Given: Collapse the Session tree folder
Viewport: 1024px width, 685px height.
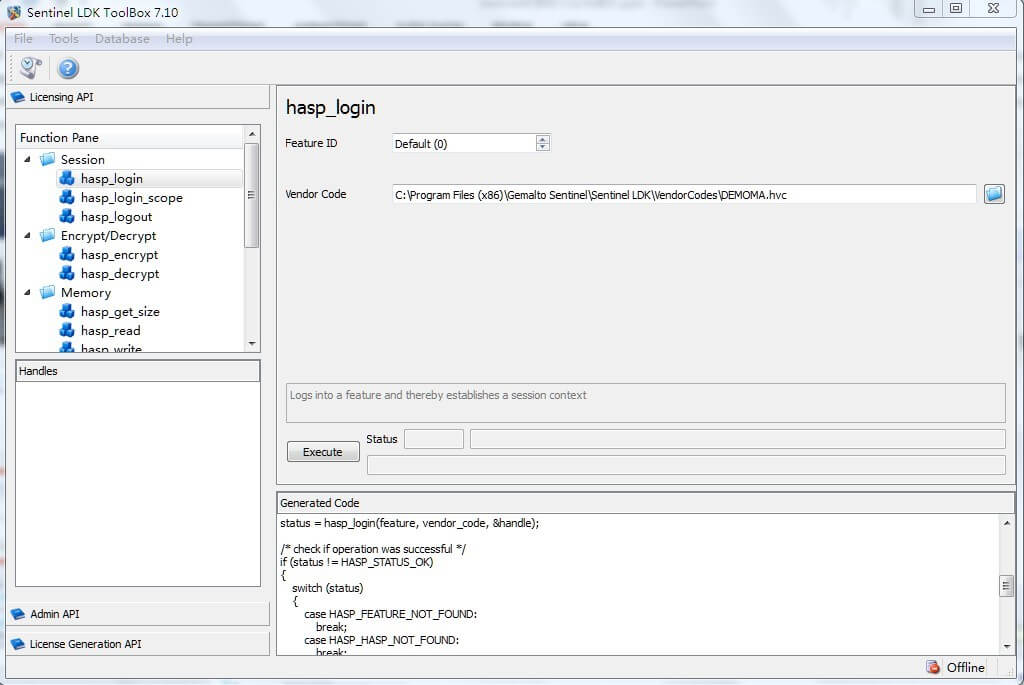Looking at the screenshot, I should coord(27,160).
